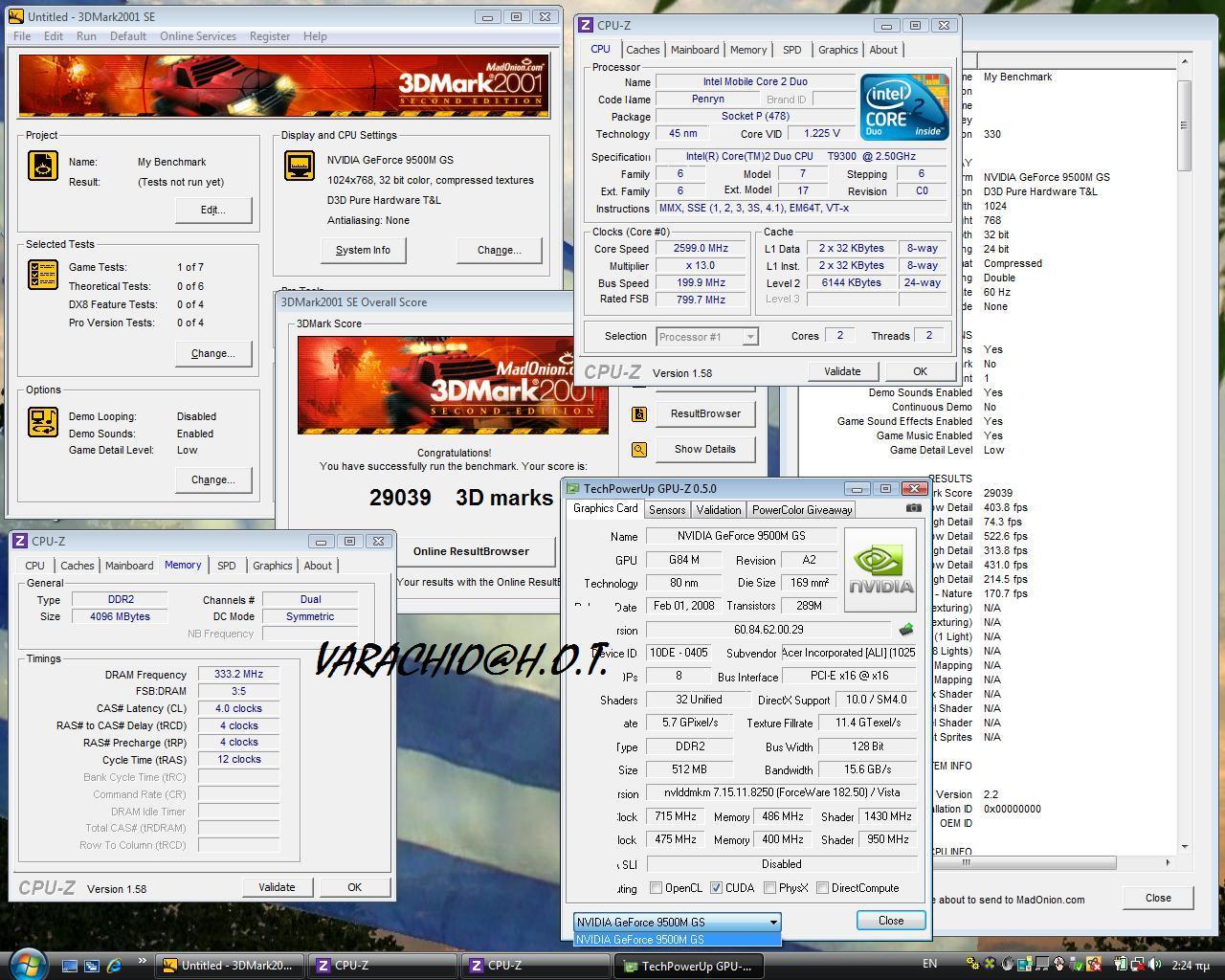The width and height of the screenshot is (1225, 980).
Task: Click 3DMark2001 SE title bar icon
Action: point(17,16)
